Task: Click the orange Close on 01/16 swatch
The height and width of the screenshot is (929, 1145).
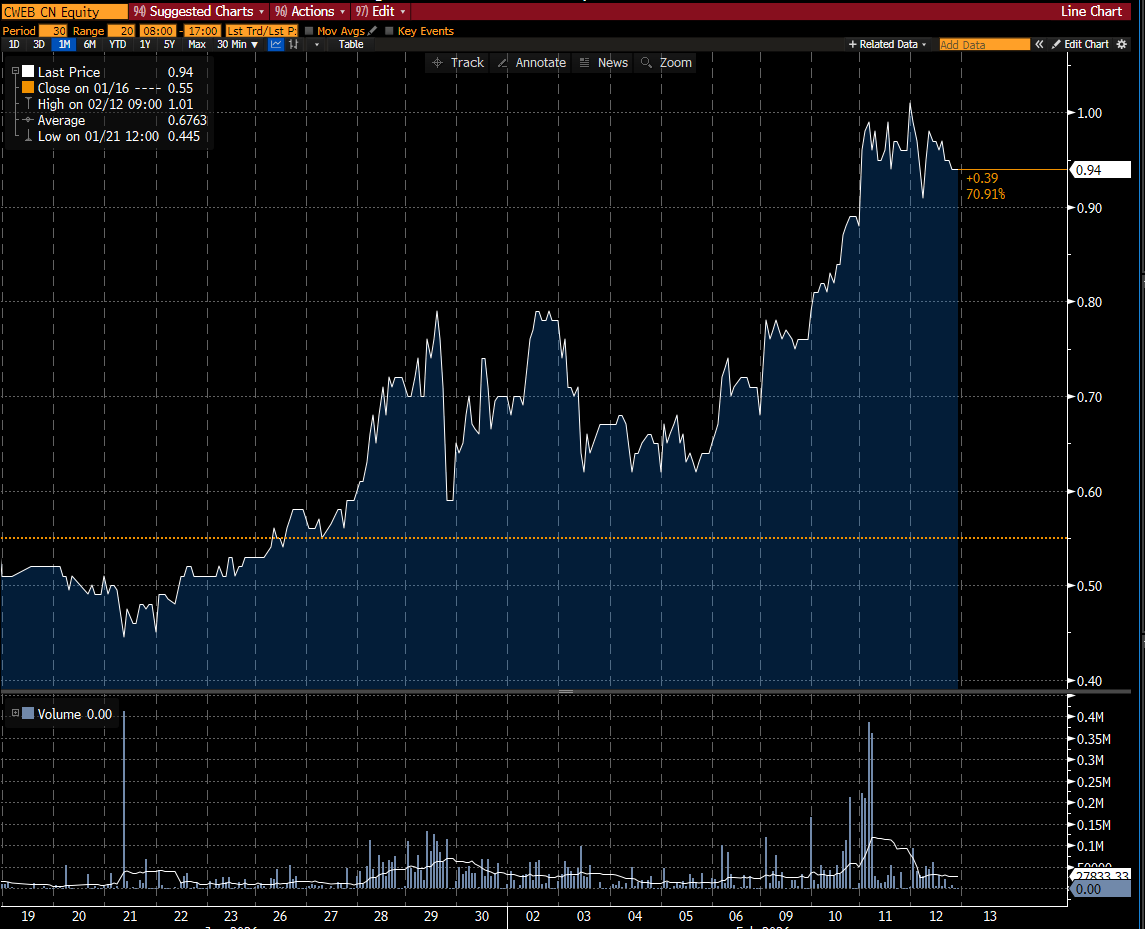Action: point(28,88)
